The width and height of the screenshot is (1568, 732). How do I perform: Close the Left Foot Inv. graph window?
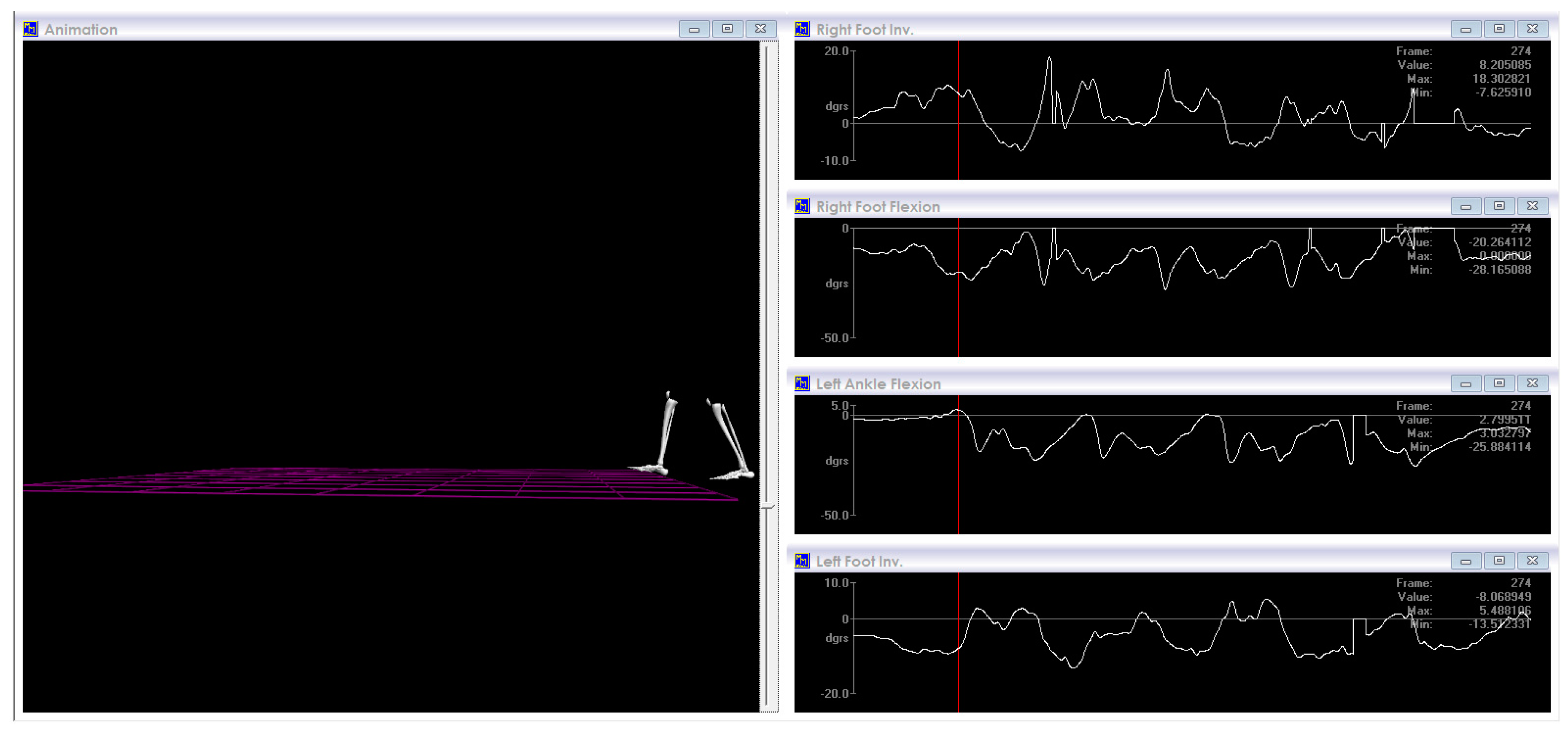tap(1532, 560)
